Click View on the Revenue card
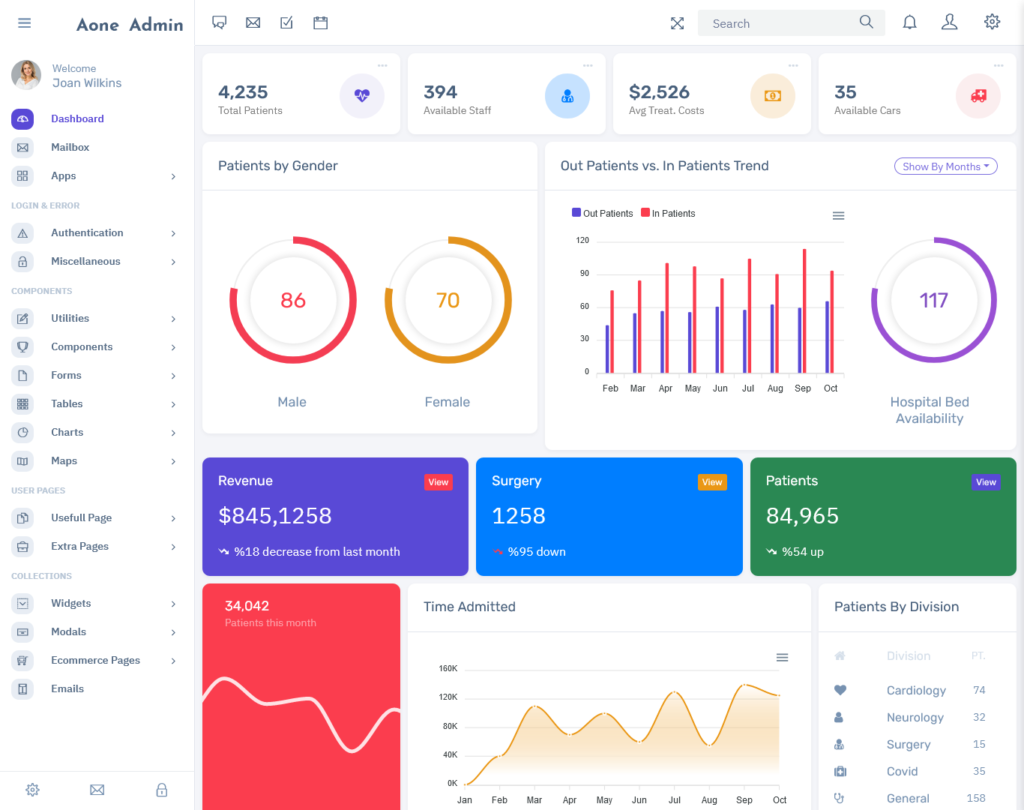This screenshot has height=810, width=1024. click(x=438, y=481)
